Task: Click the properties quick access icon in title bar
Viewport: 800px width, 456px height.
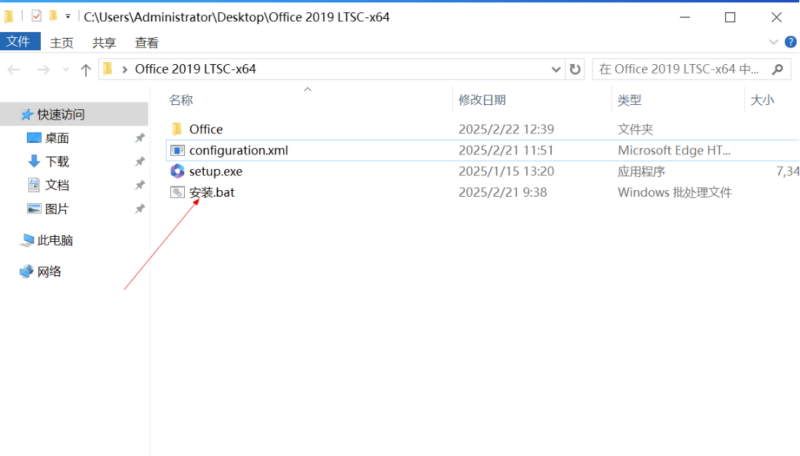Action: tap(36, 16)
